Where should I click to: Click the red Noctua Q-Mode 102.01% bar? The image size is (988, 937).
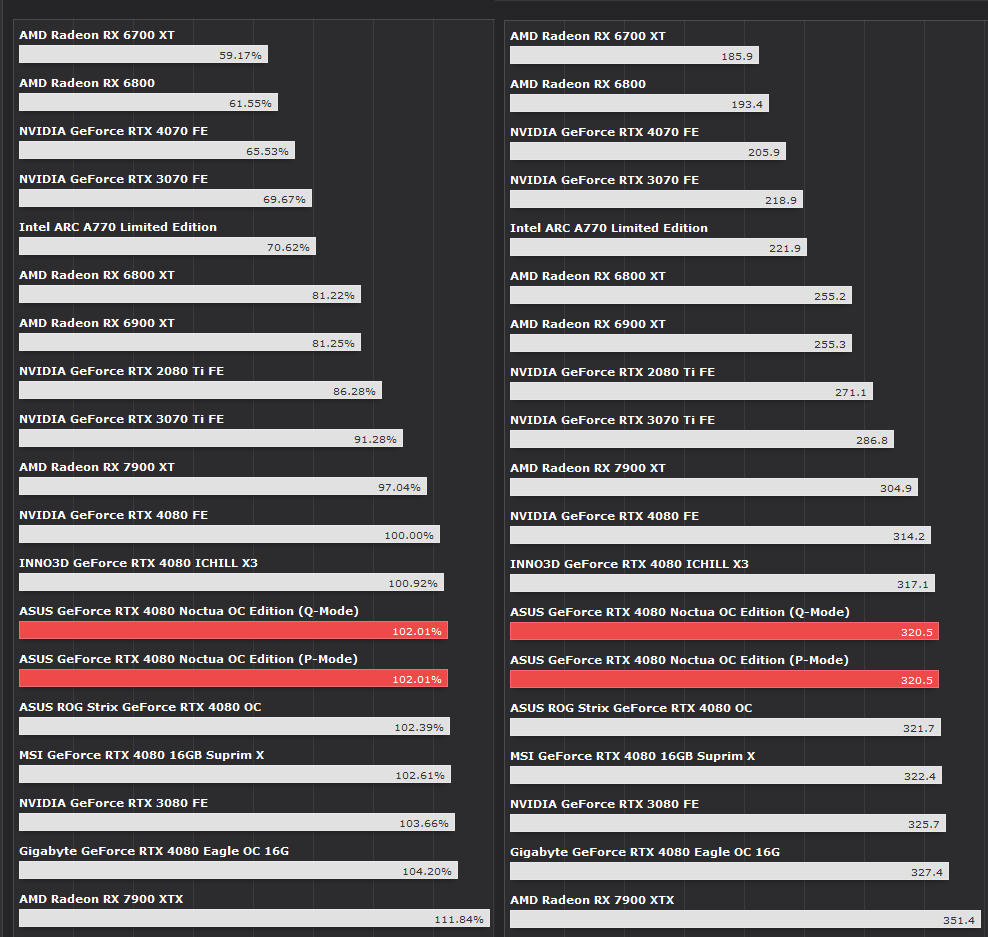[x=233, y=630]
